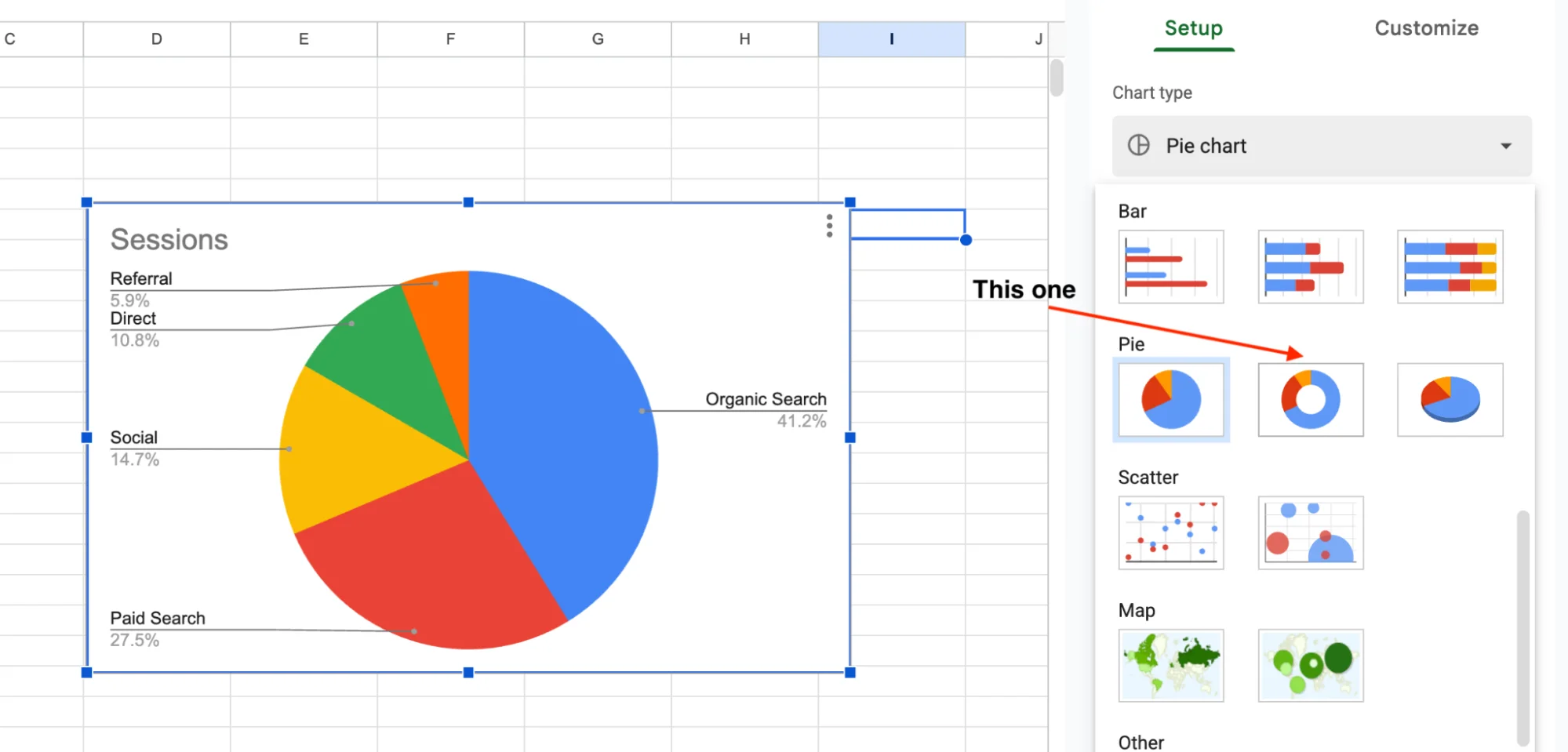Pick the 100% stacked bar chart thumbnail
The width and height of the screenshot is (1568, 752).
point(1450,267)
